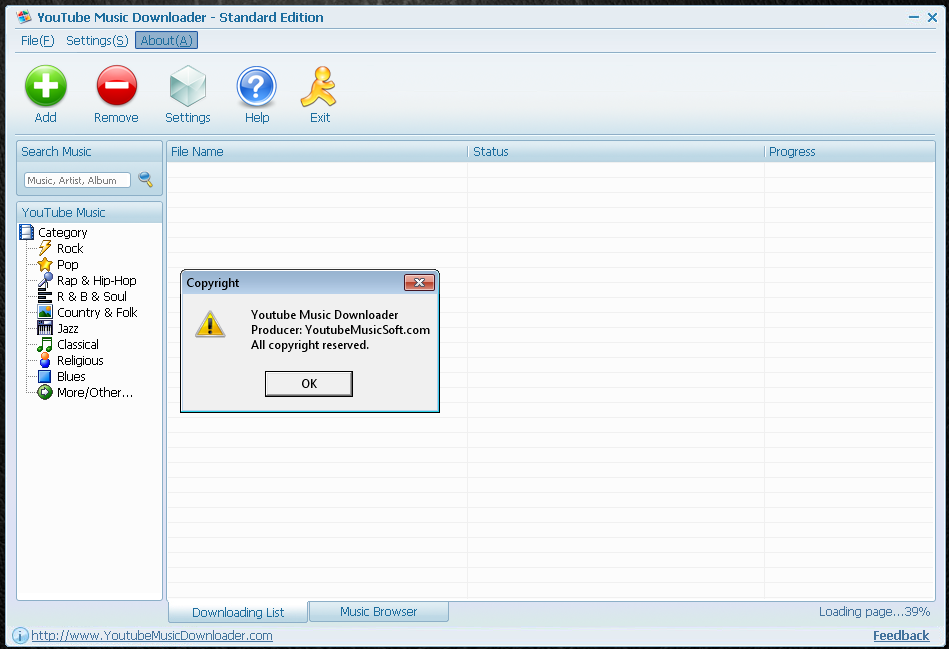Click the magnifier search icon
The height and width of the screenshot is (649, 949).
pyautogui.click(x=145, y=179)
